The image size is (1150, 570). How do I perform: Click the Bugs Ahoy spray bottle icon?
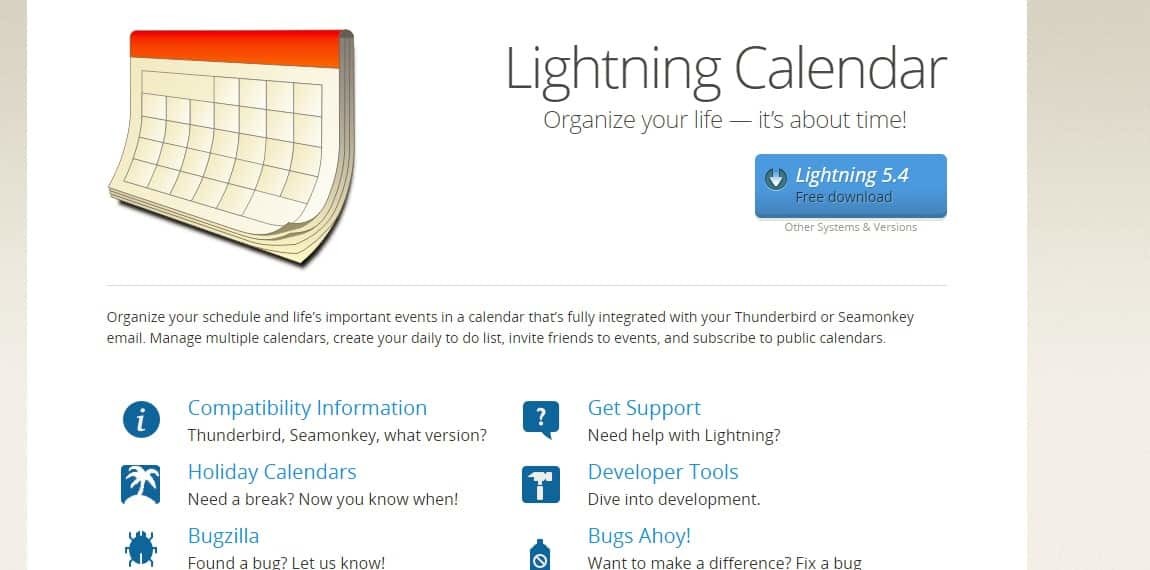click(x=541, y=555)
